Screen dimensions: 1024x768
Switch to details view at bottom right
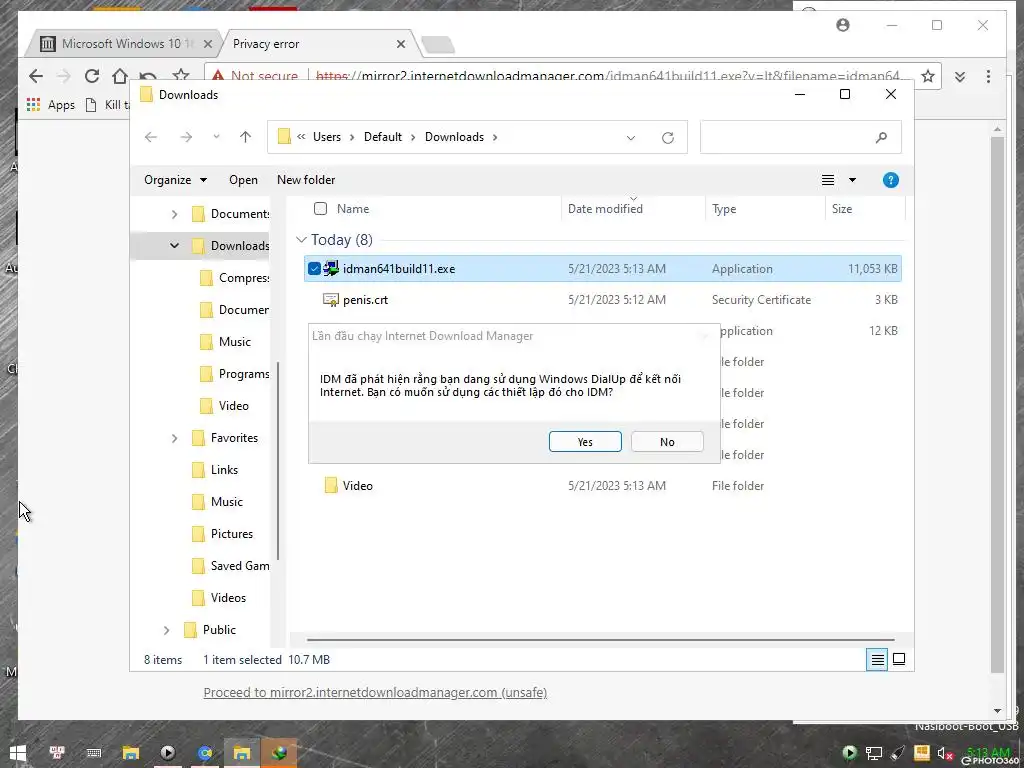877,660
